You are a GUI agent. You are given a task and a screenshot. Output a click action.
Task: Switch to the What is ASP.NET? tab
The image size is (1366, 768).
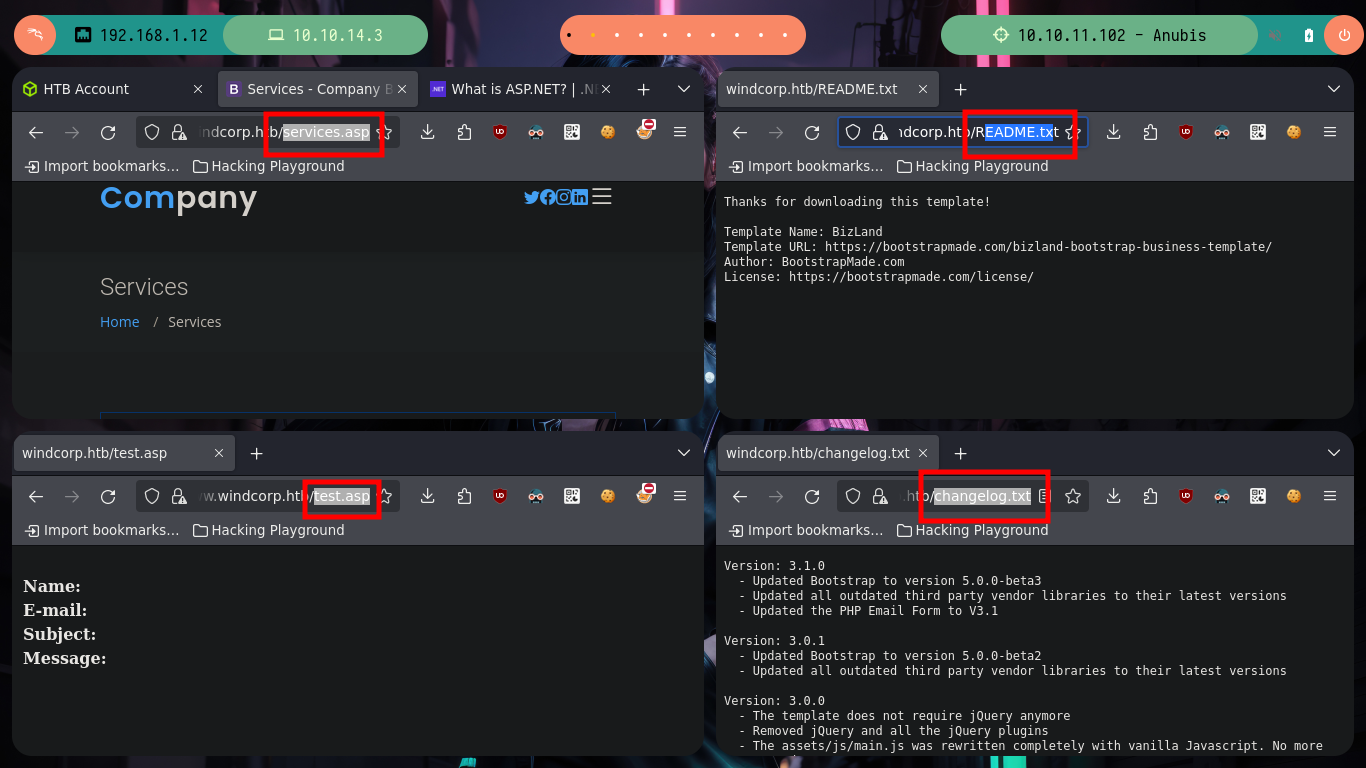(517, 89)
